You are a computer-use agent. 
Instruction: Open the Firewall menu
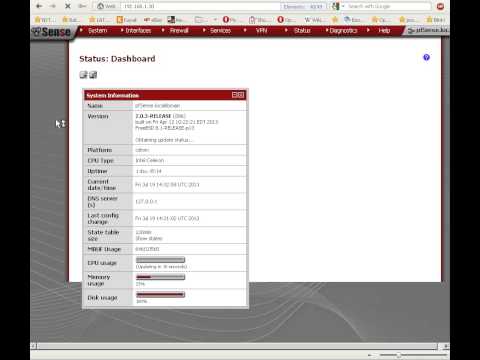(x=179, y=31)
